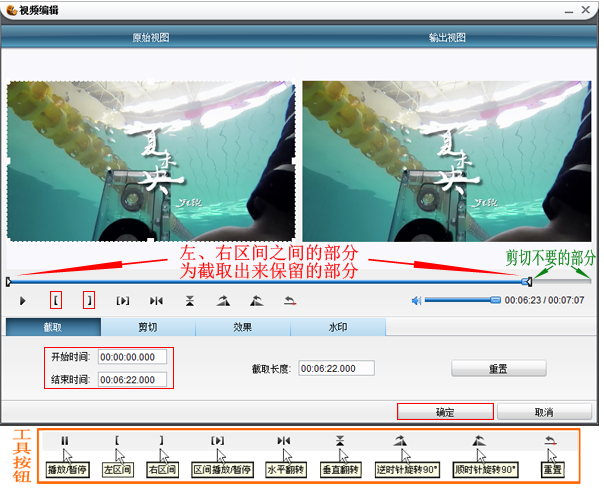Click the 输出视图 header label
Viewport: 604px width, 492px height.
[x=447, y=37]
